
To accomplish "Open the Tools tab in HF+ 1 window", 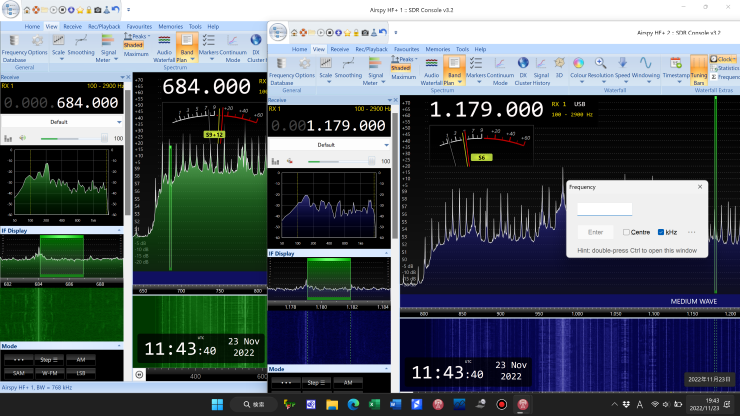I will click(x=195, y=26).
